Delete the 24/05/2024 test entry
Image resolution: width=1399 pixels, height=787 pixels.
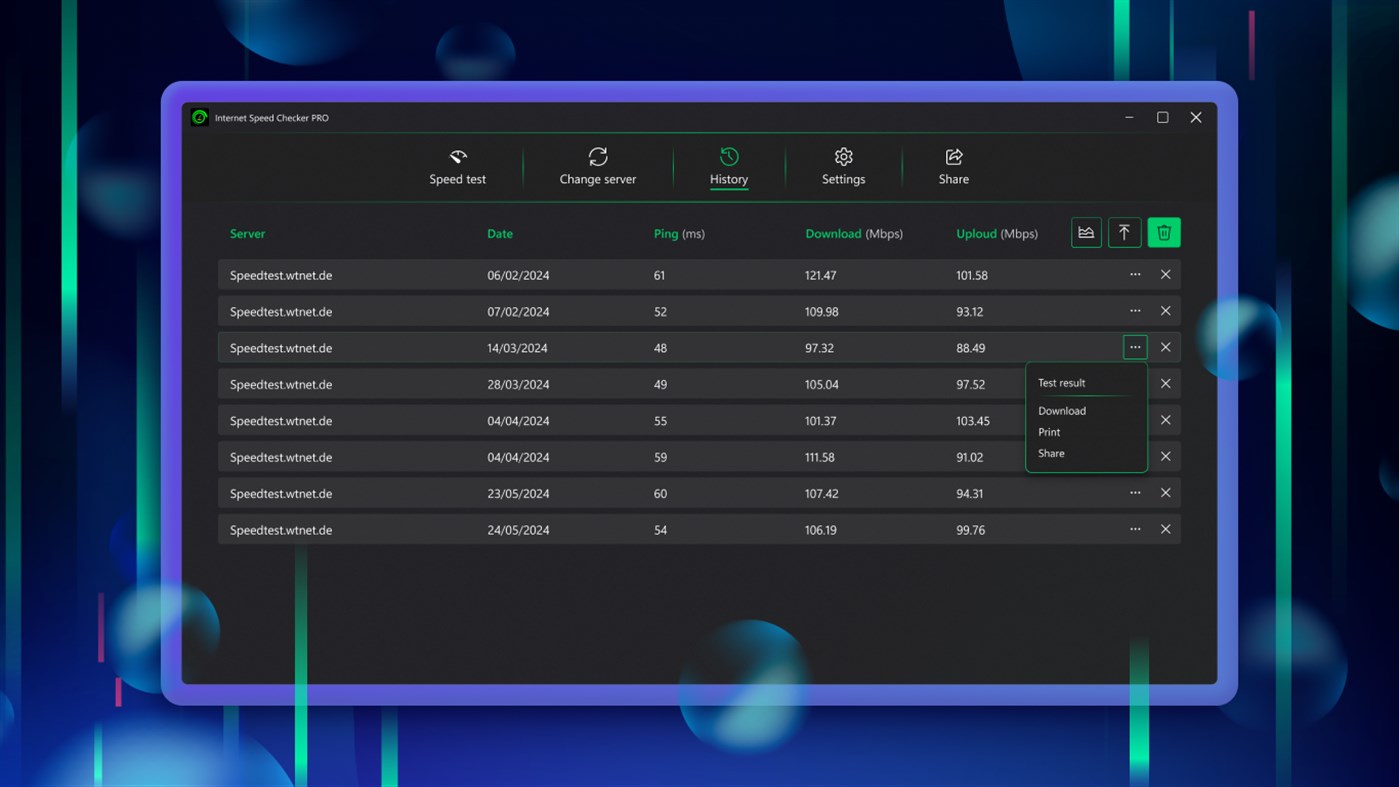point(1166,529)
